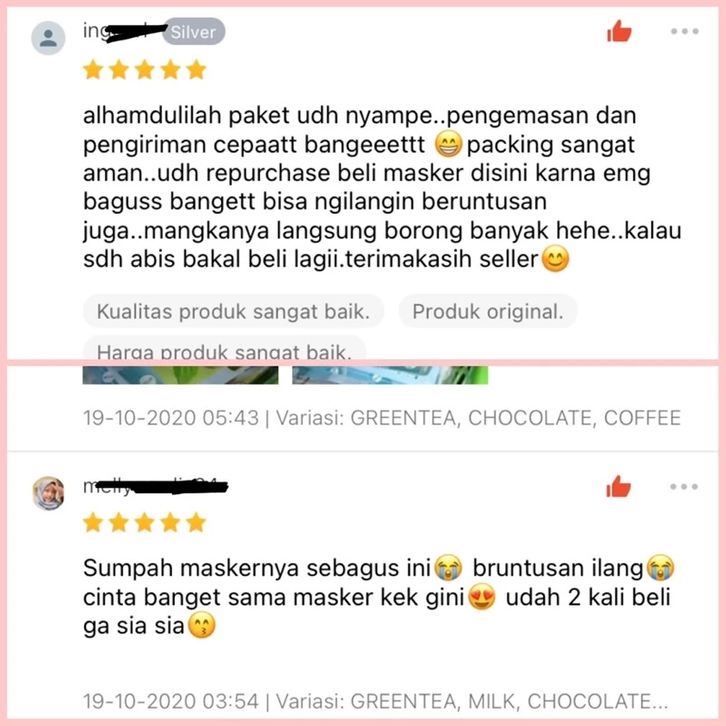
Task: Tap the second review's five-star rating
Action: click(144, 523)
